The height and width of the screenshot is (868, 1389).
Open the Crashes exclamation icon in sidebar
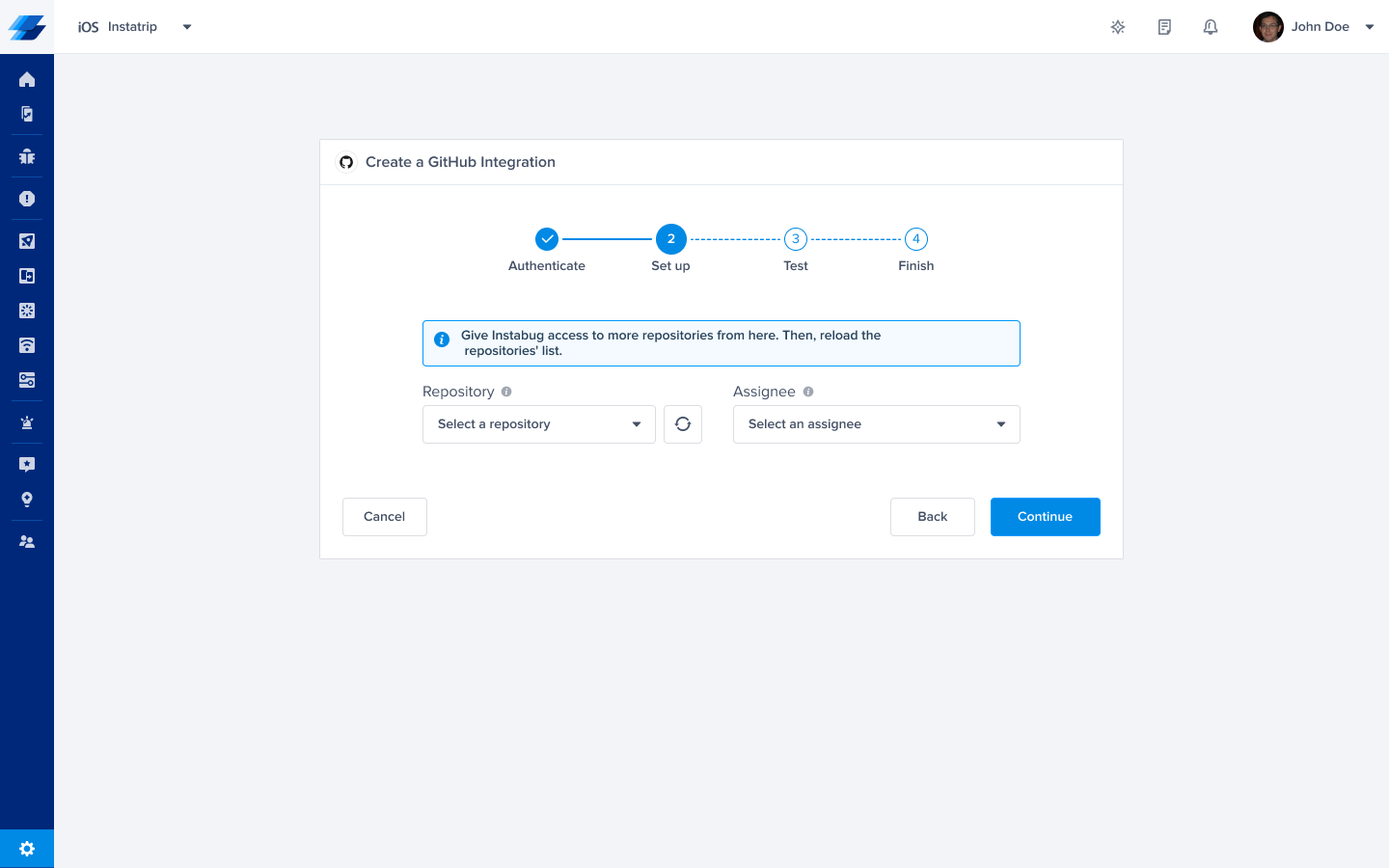27,199
